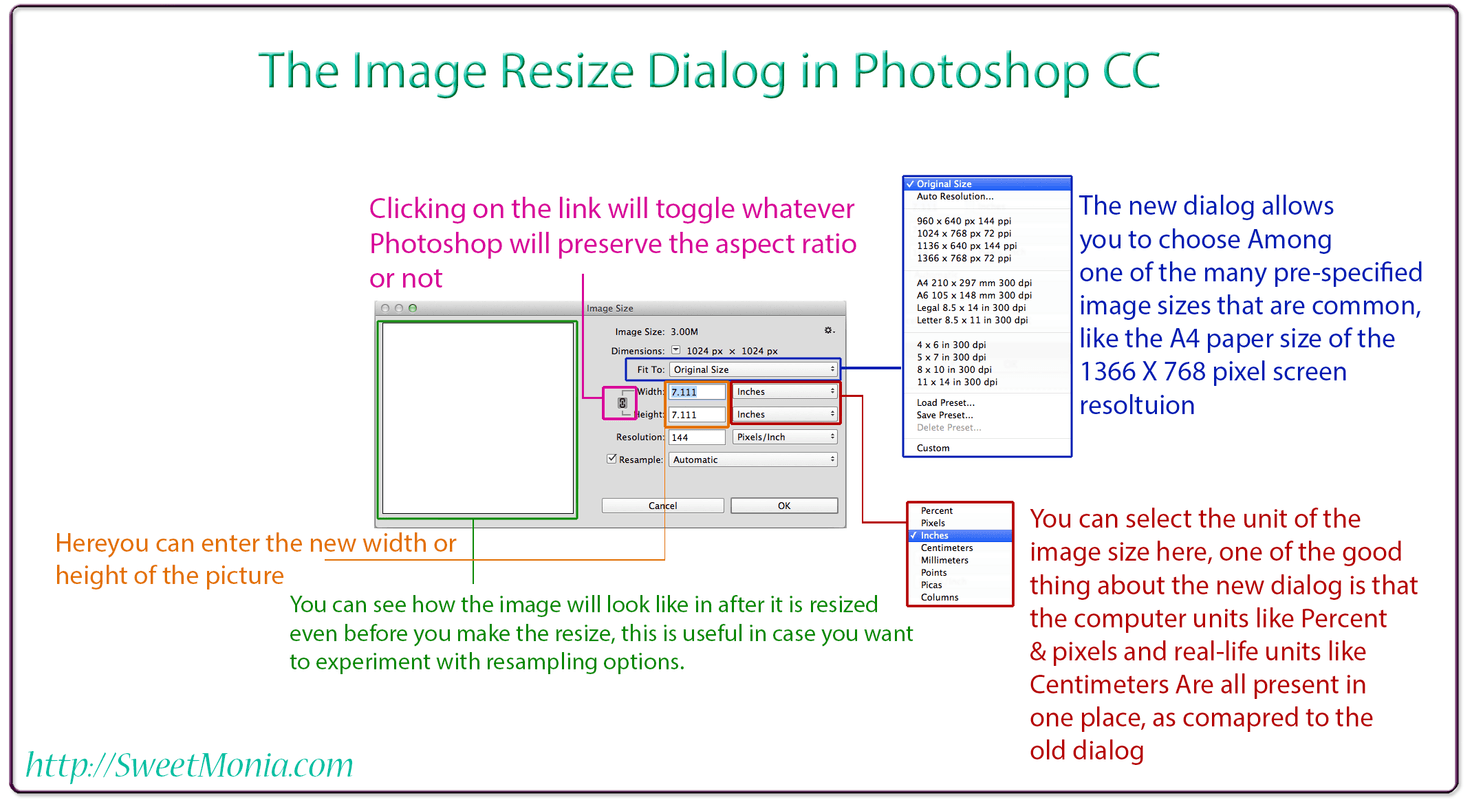Select the checked Inches unit entry

960,536
